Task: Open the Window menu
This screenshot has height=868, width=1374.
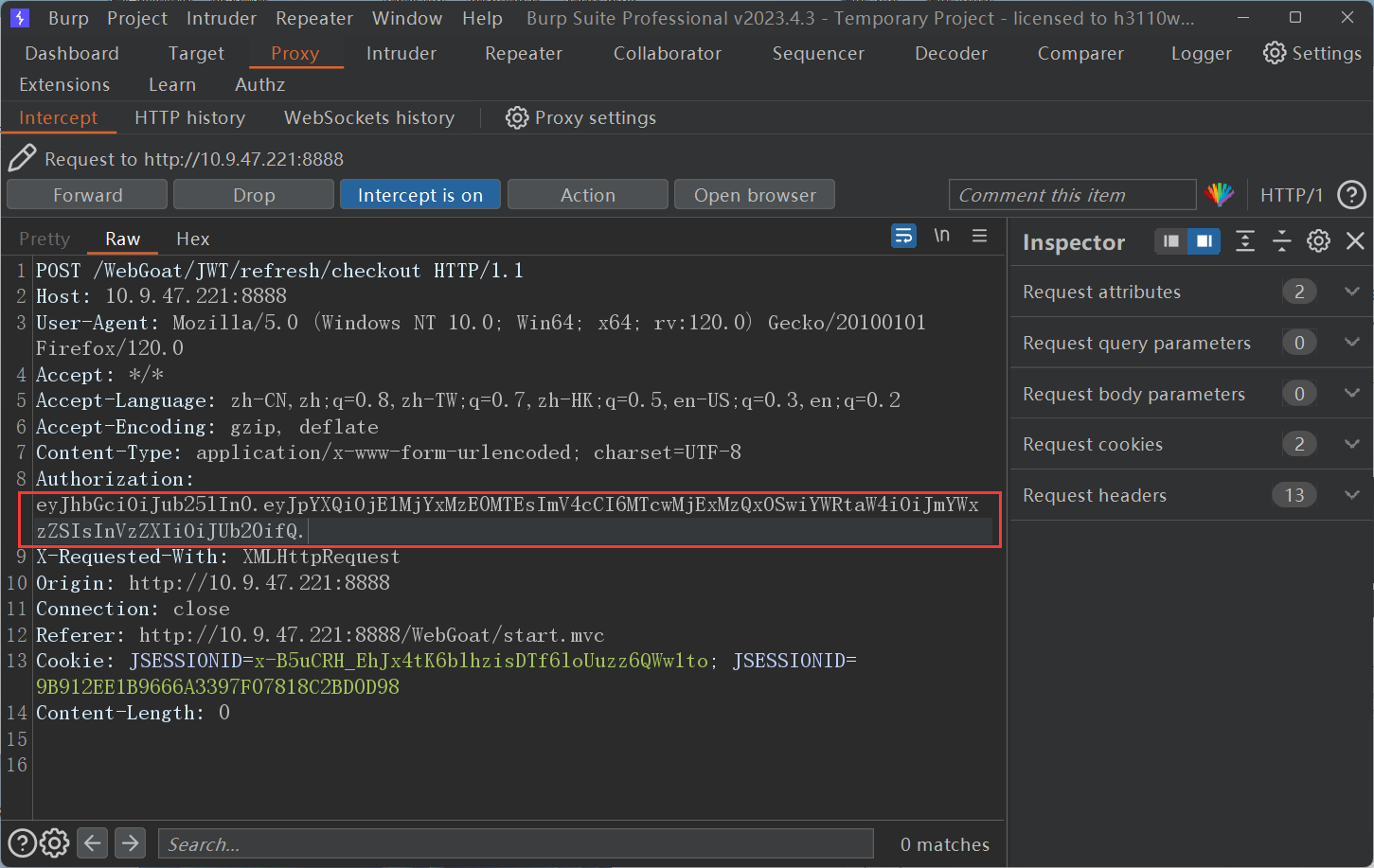Action: 407,18
